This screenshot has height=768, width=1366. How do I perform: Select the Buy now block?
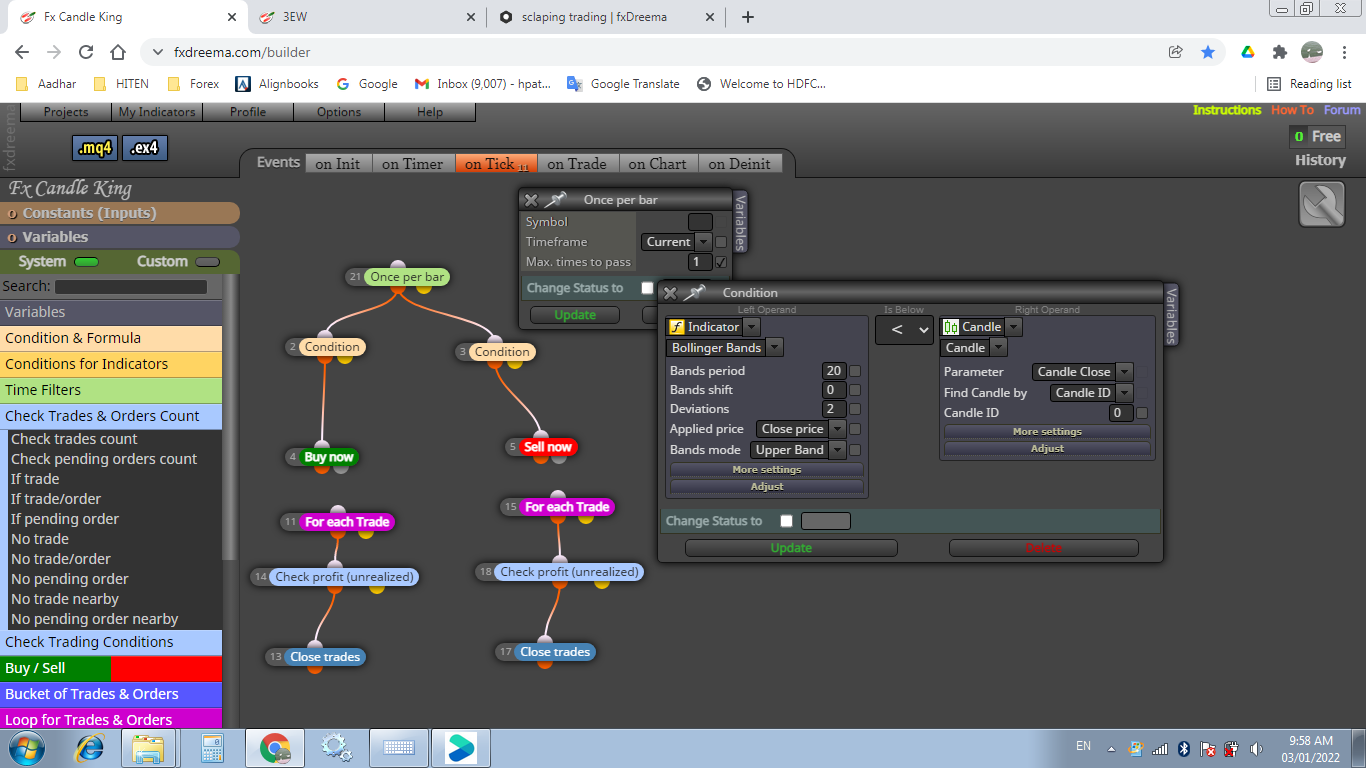pyautogui.click(x=322, y=457)
